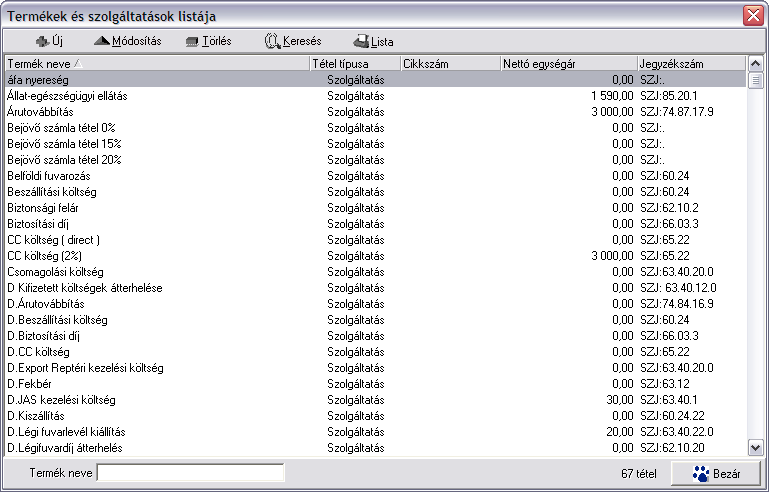Viewport: 769px width, 492px height.
Task: Click the Bezár button
Action: 716,473
